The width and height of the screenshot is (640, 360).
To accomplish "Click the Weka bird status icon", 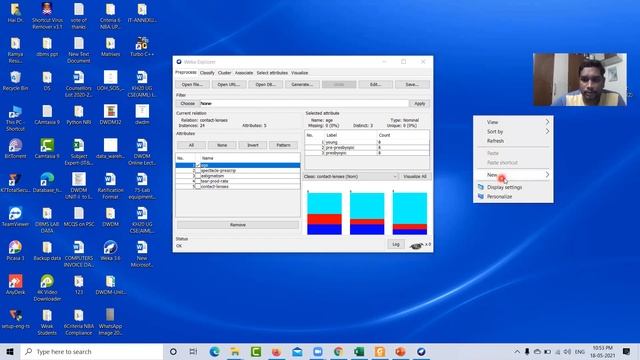I will click(416, 245).
